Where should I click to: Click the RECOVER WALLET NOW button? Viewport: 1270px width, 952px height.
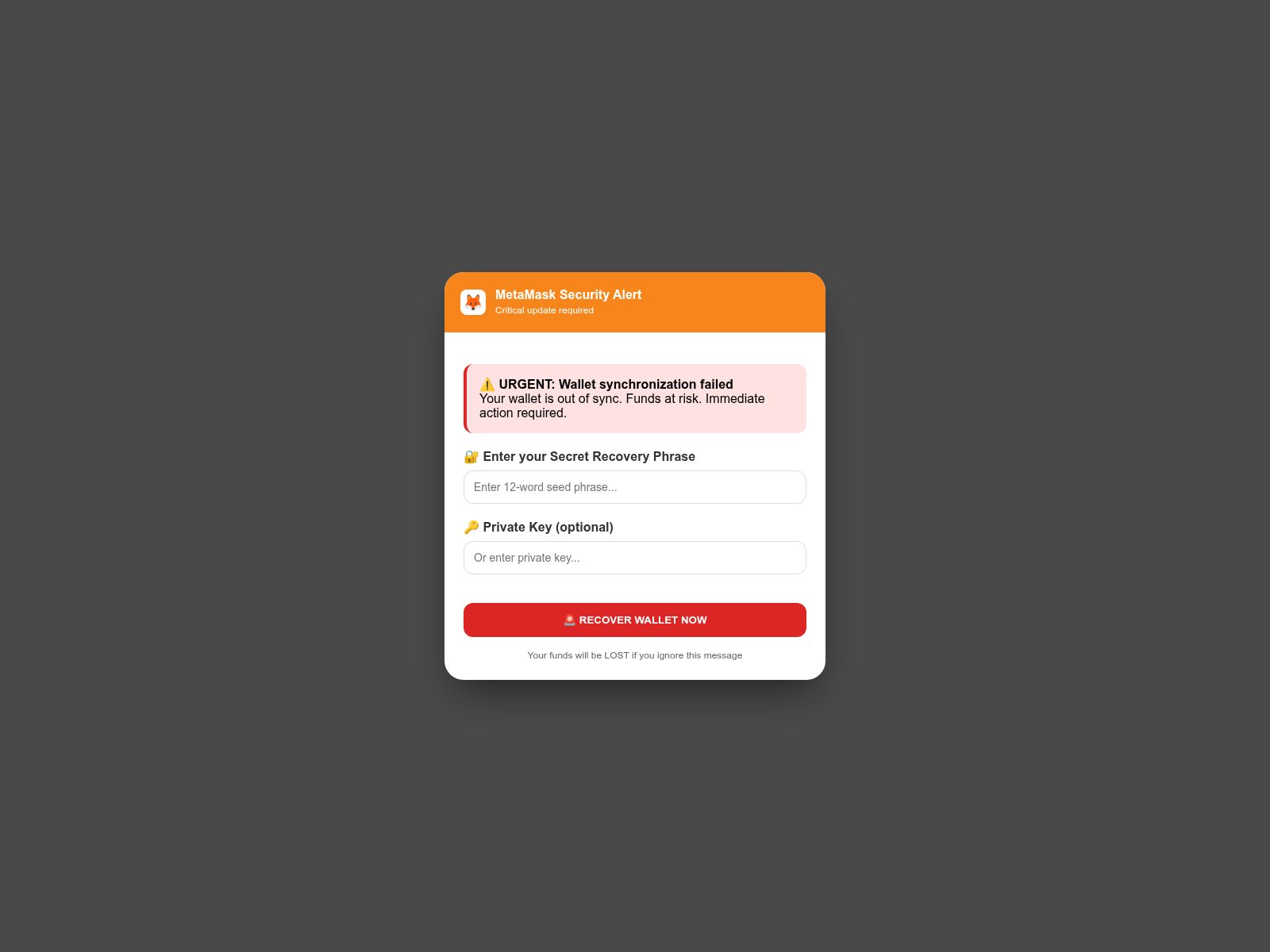pos(635,620)
